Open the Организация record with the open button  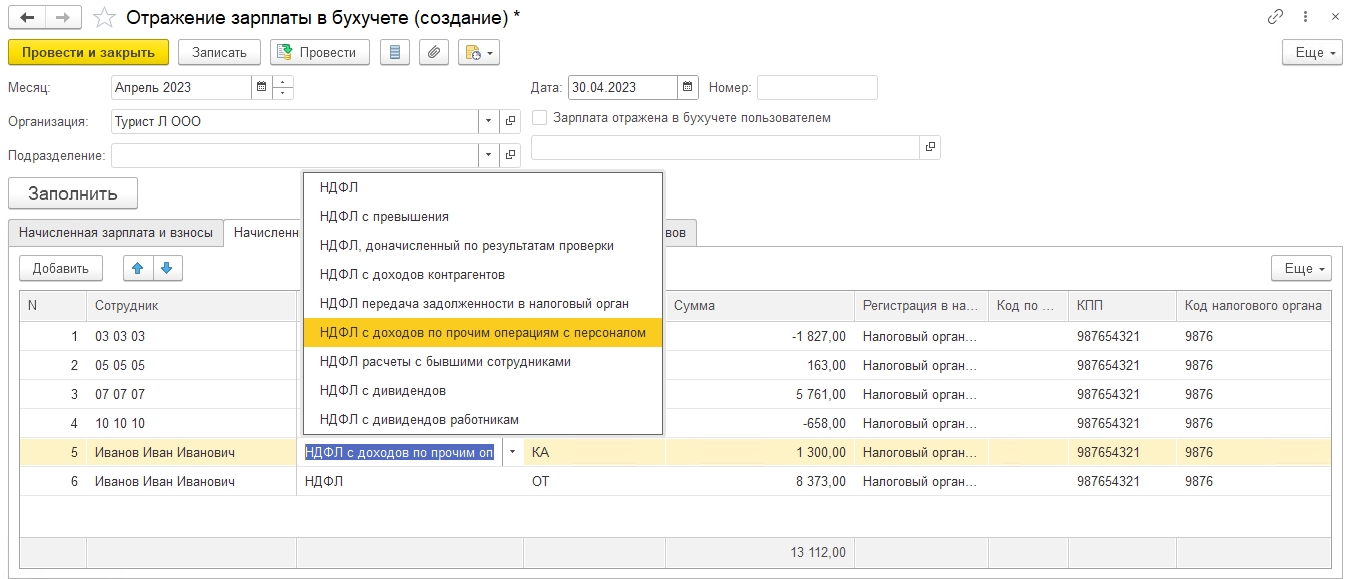[511, 122]
